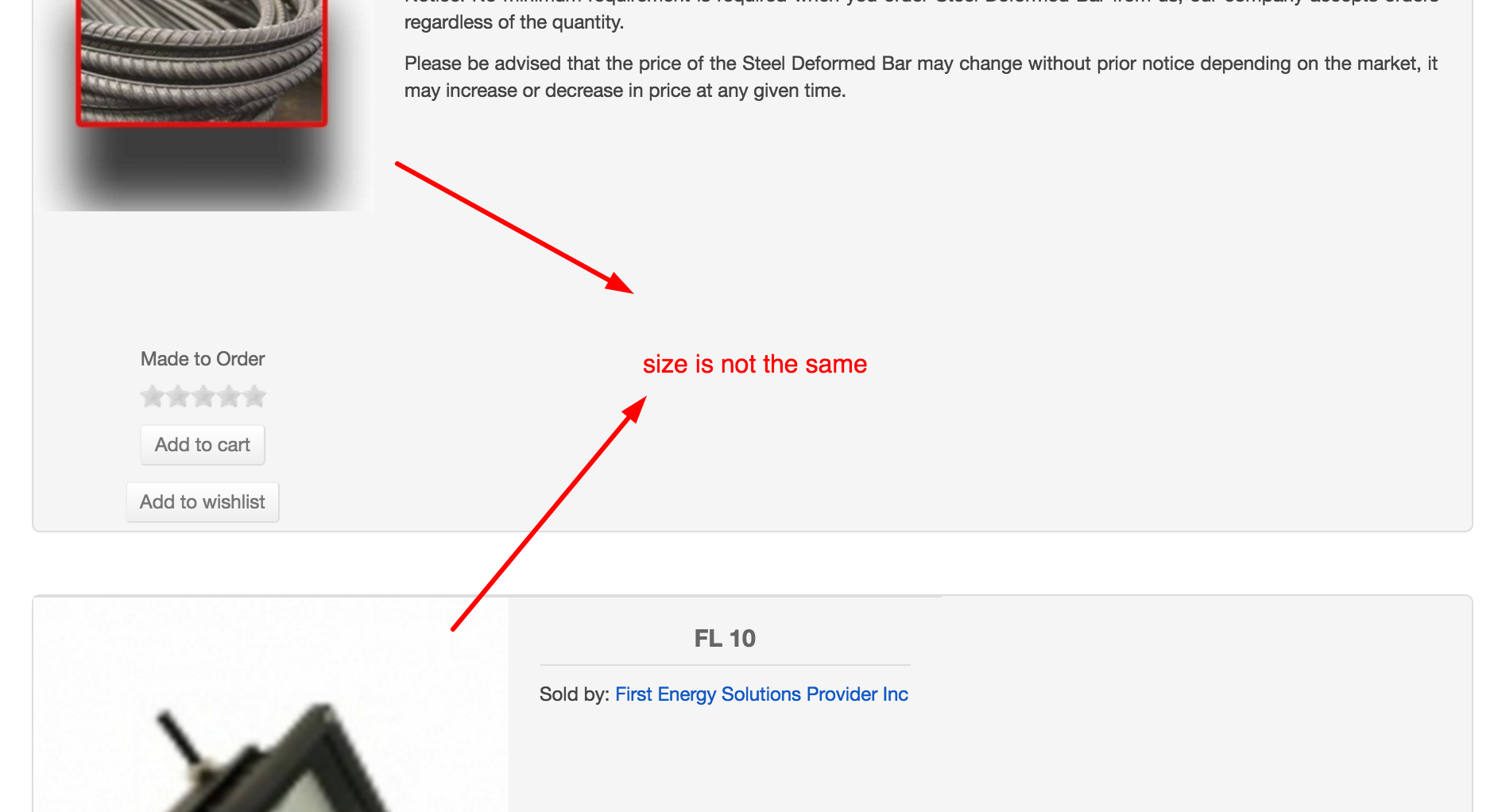Image resolution: width=1494 pixels, height=812 pixels.
Task: Select the red "size is not the same" annotation
Action: click(755, 364)
